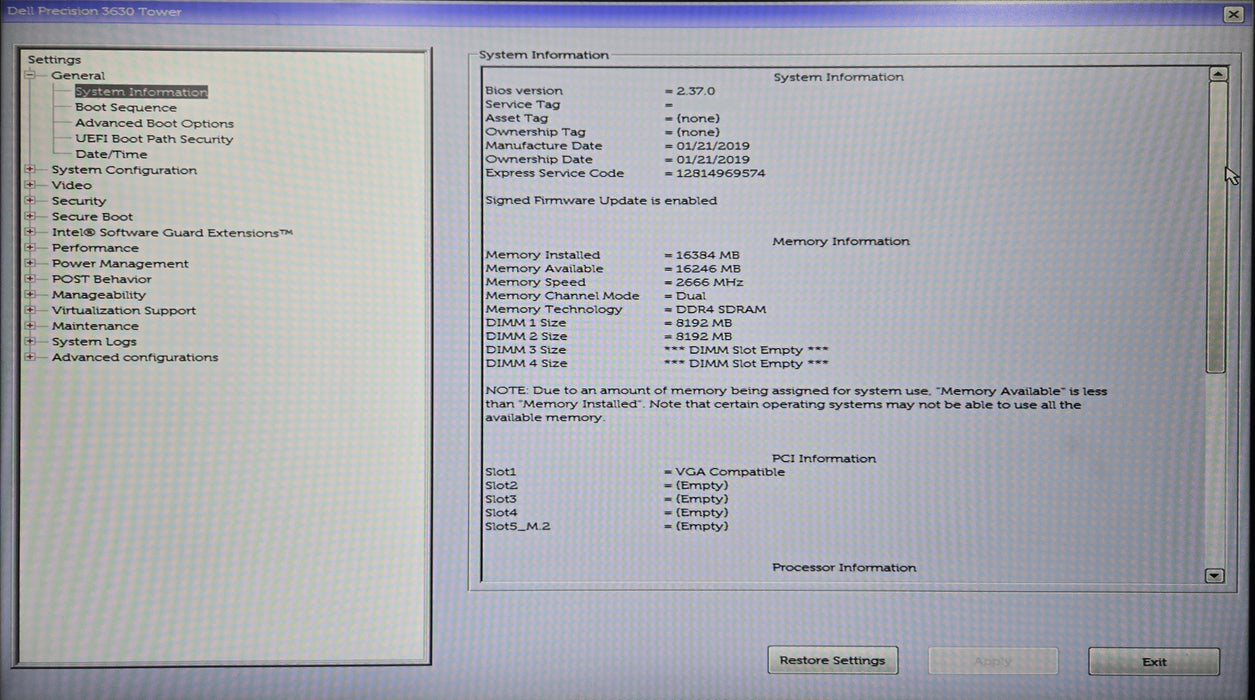The width and height of the screenshot is (1255, 700).
Task: Select the POST Behavior label
Action: [102, 279]
